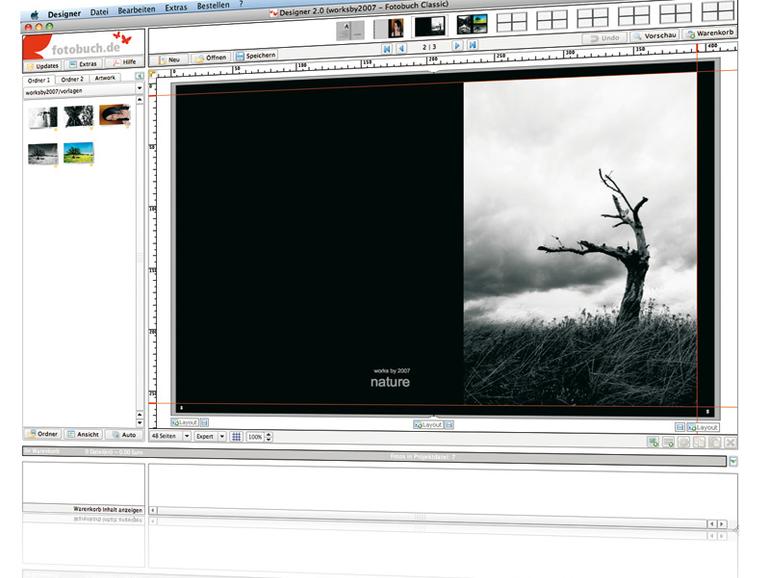
Task: Toggle the grid display icon
Action: coord(236,437)
